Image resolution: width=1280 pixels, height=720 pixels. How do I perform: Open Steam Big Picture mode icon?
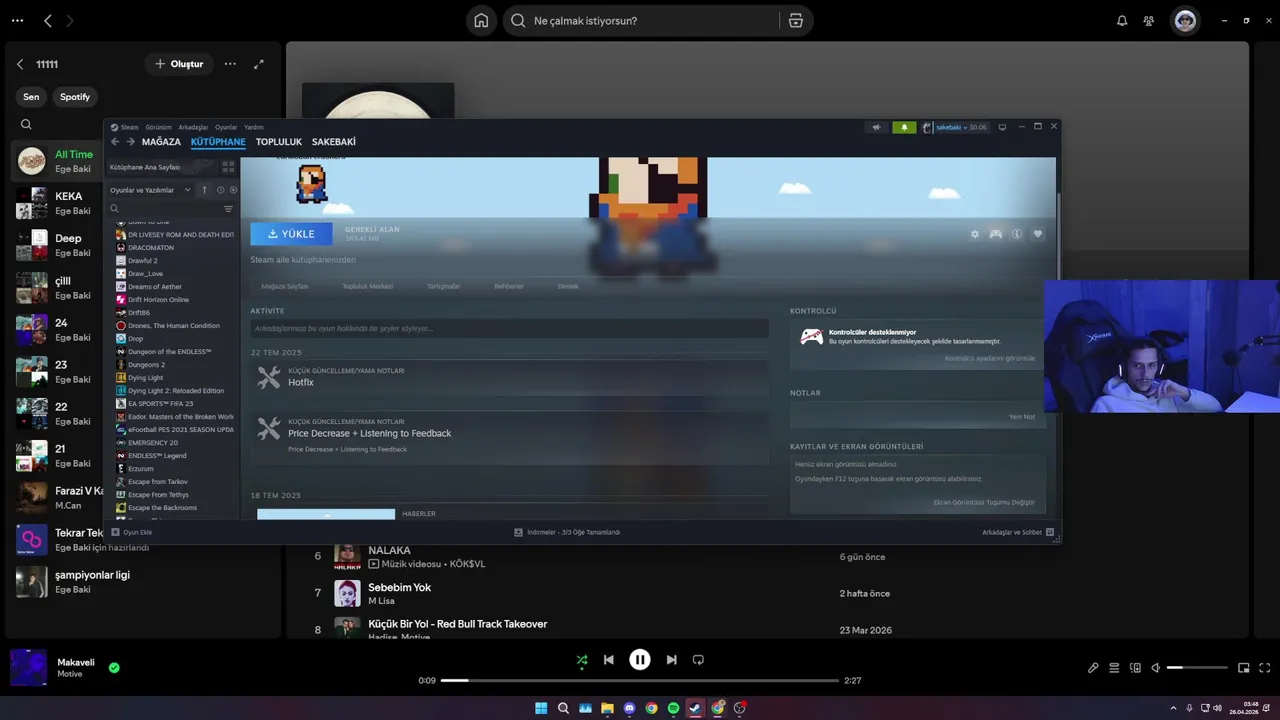pos(1003,127)
